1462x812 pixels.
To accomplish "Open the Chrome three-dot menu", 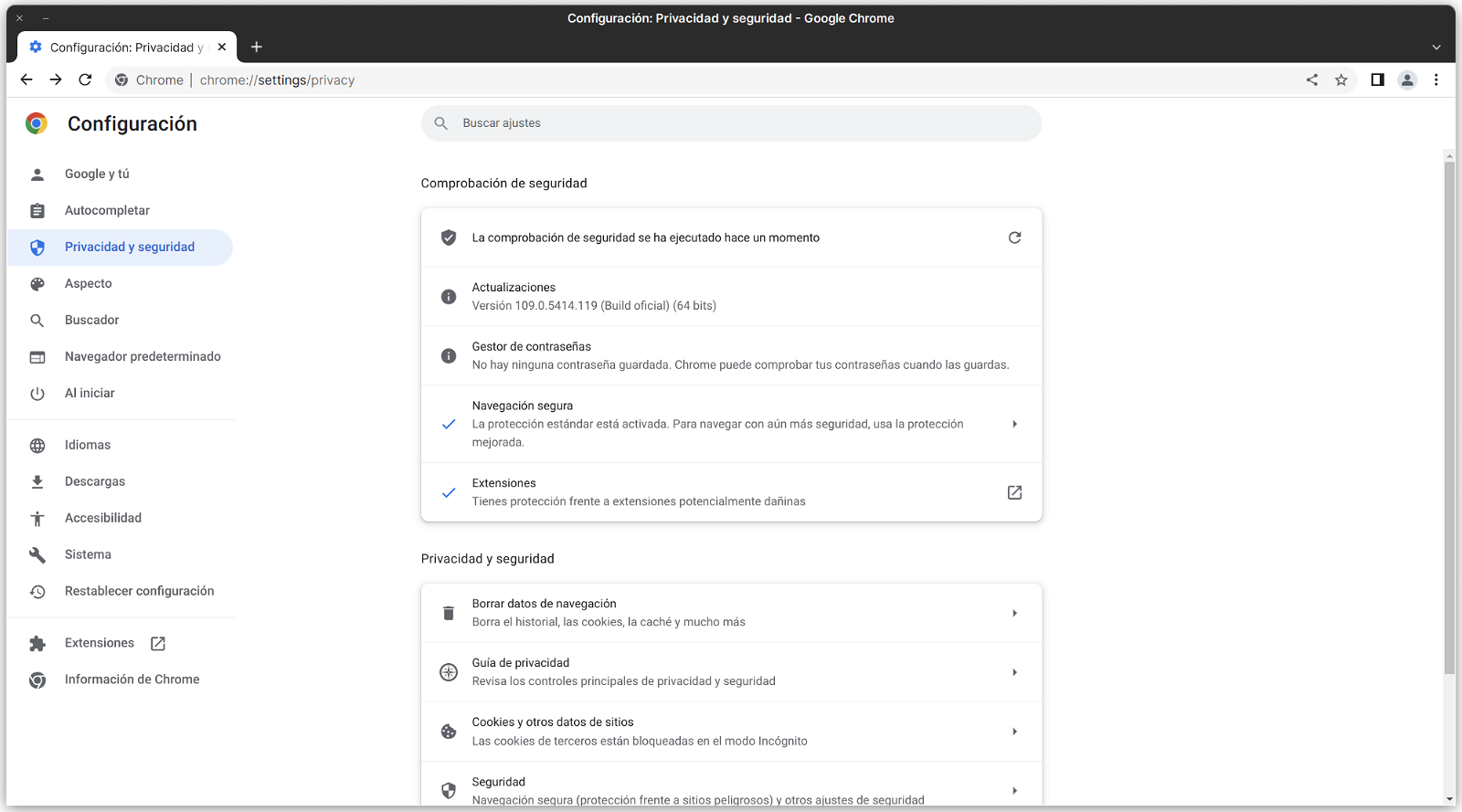I will coord(1436,80).
